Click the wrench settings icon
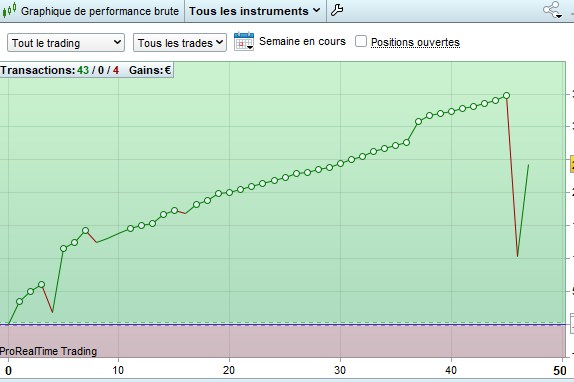 pos(337,10)
